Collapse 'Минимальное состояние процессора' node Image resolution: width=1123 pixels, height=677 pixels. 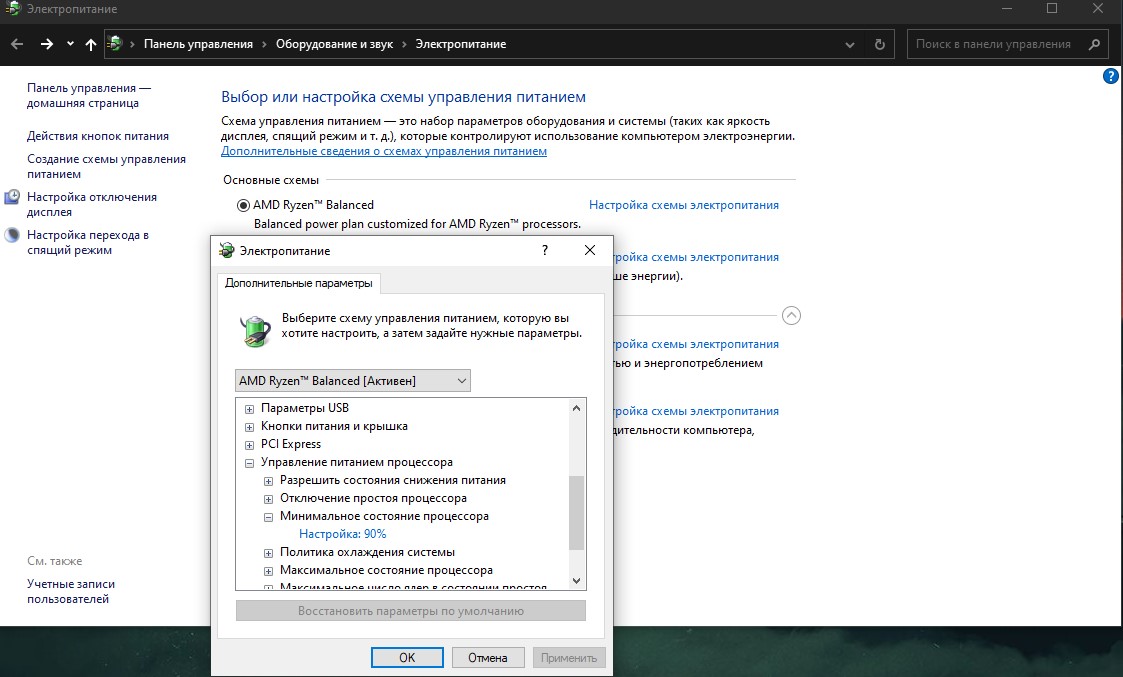click(268, 517)
